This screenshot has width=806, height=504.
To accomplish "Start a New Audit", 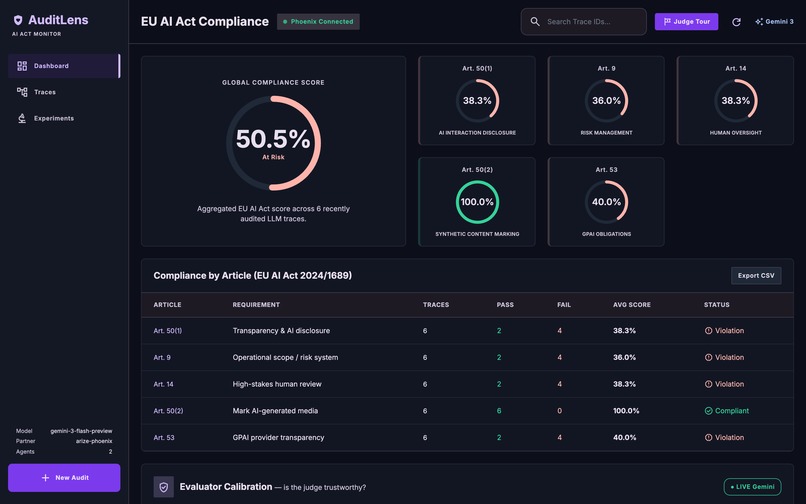I will tap(64, 478).
